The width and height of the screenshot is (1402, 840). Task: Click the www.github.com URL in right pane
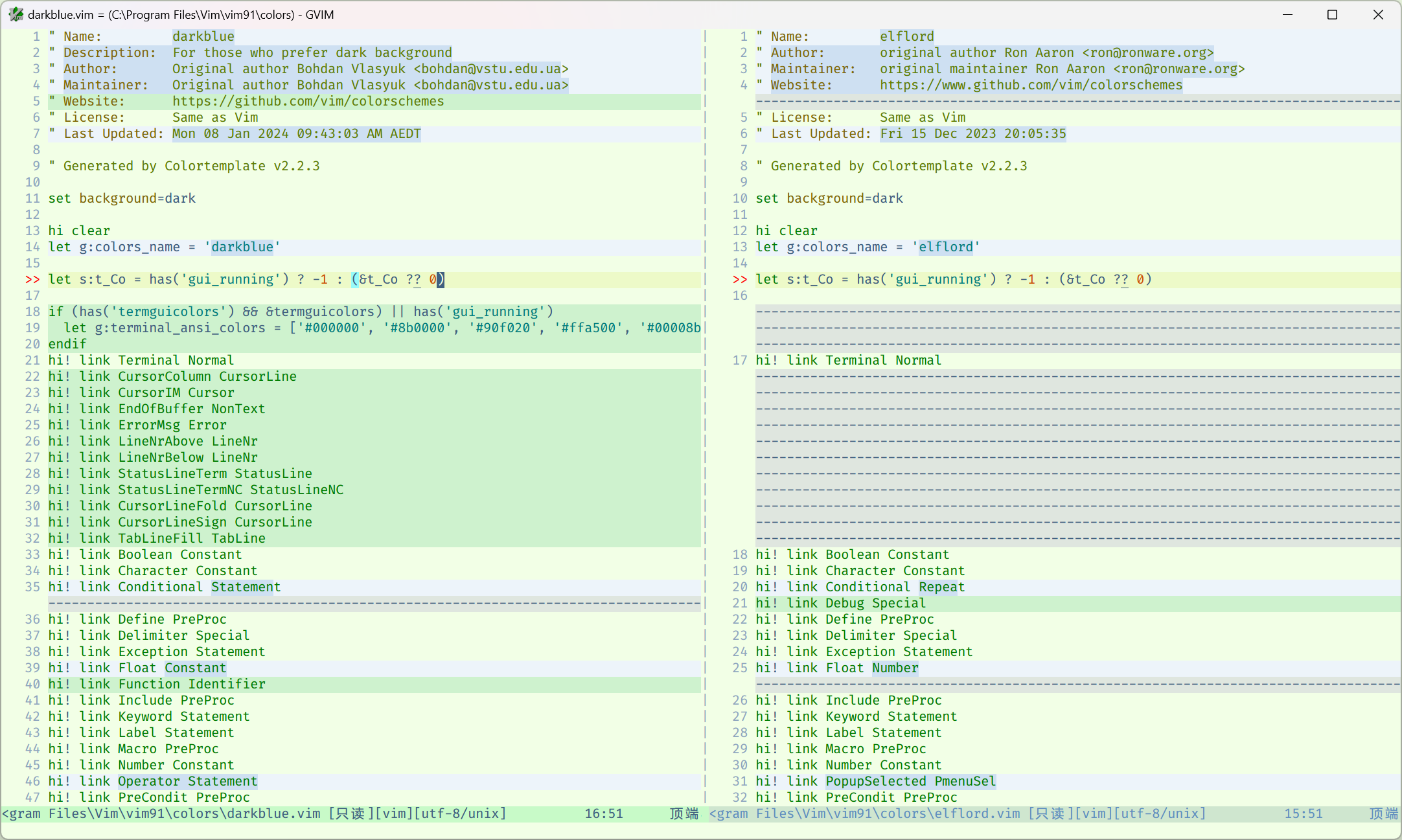click(x=1031, y=85)
